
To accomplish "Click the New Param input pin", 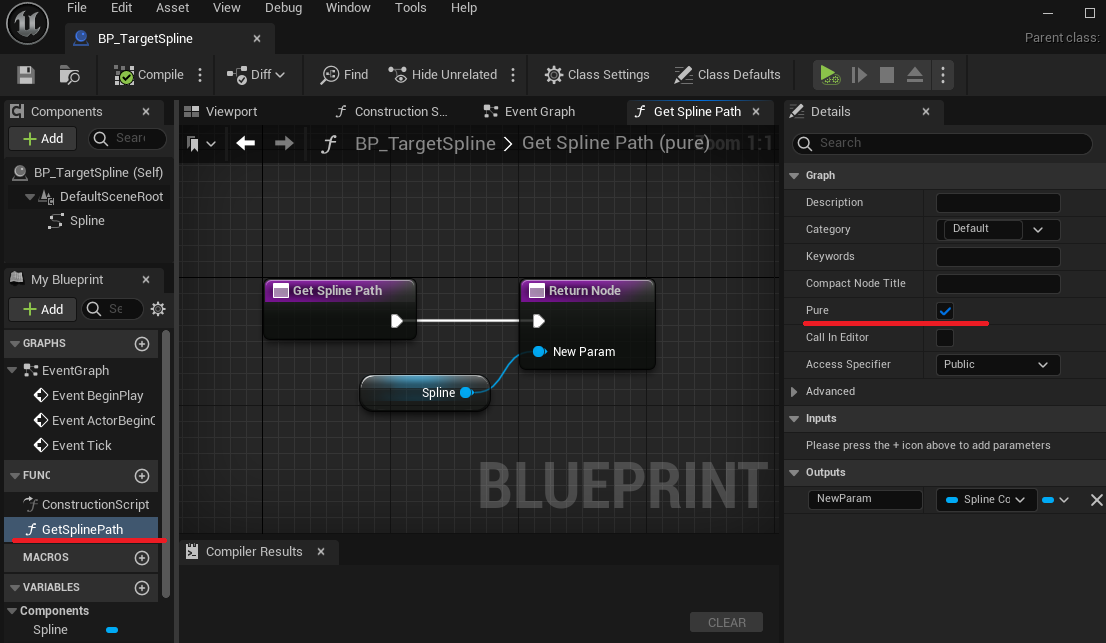I will 539,351.
